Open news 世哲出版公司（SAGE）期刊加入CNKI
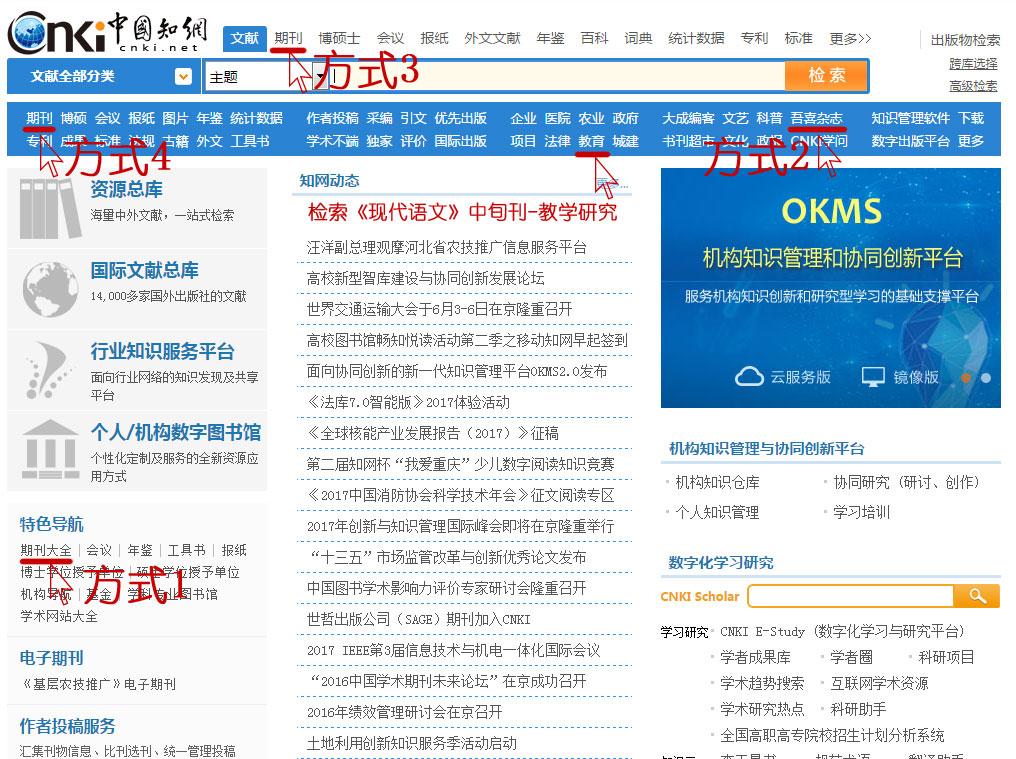Screen dimensions: 1016x759 419,619
